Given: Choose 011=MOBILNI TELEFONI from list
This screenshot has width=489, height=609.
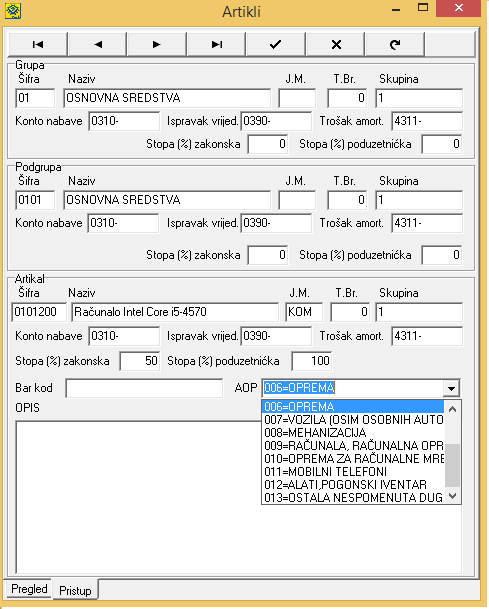Looking at the screenshot, I should coord(353,472).
